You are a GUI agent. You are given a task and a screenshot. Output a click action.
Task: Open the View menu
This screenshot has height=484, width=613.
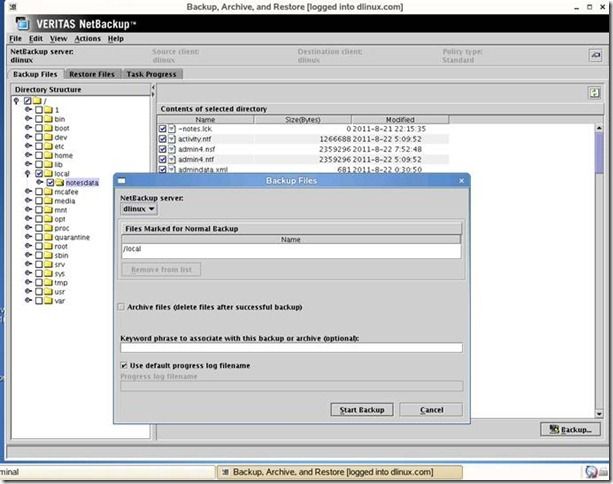(58, 38)
